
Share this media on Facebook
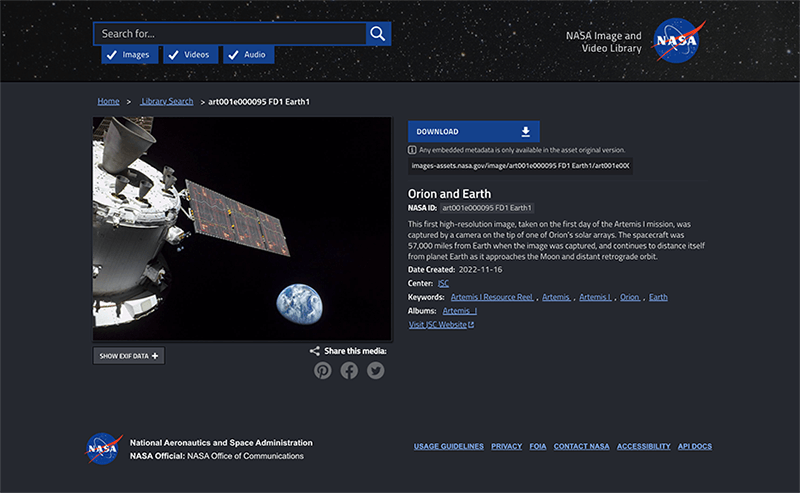tap(349, 370)
